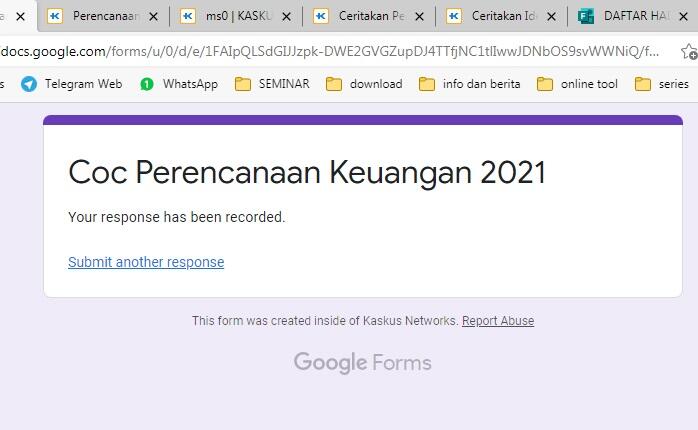Open the online tool bookmark folder
This screenshot has height=430, width=698.
coord(577,84)
